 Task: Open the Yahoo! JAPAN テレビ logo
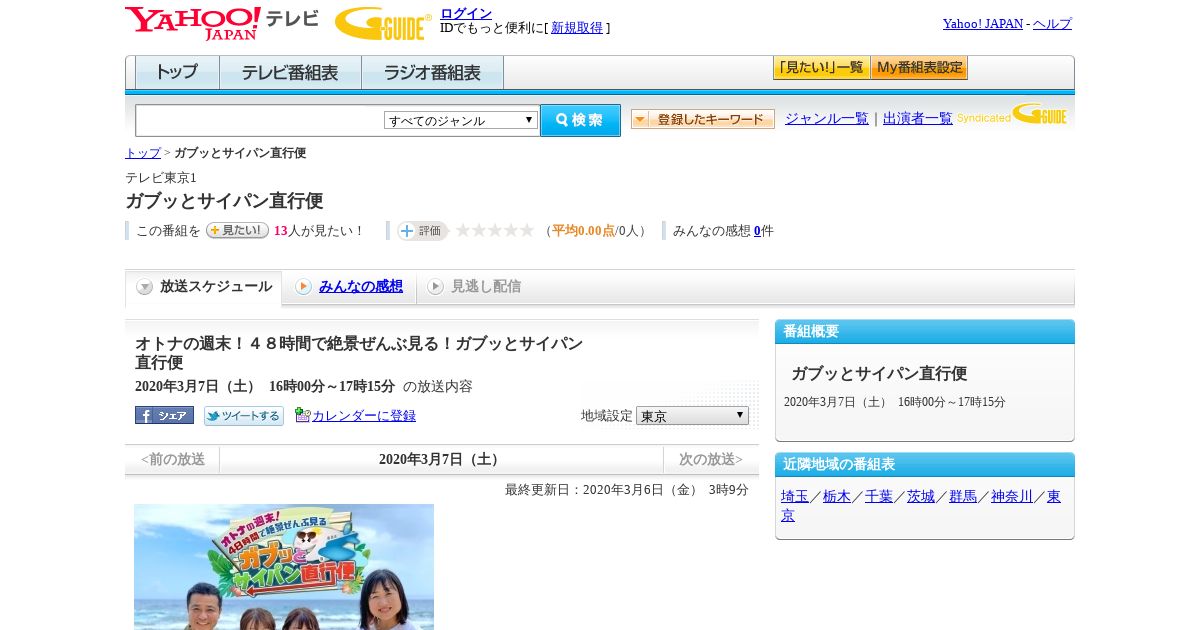[222, 23]
